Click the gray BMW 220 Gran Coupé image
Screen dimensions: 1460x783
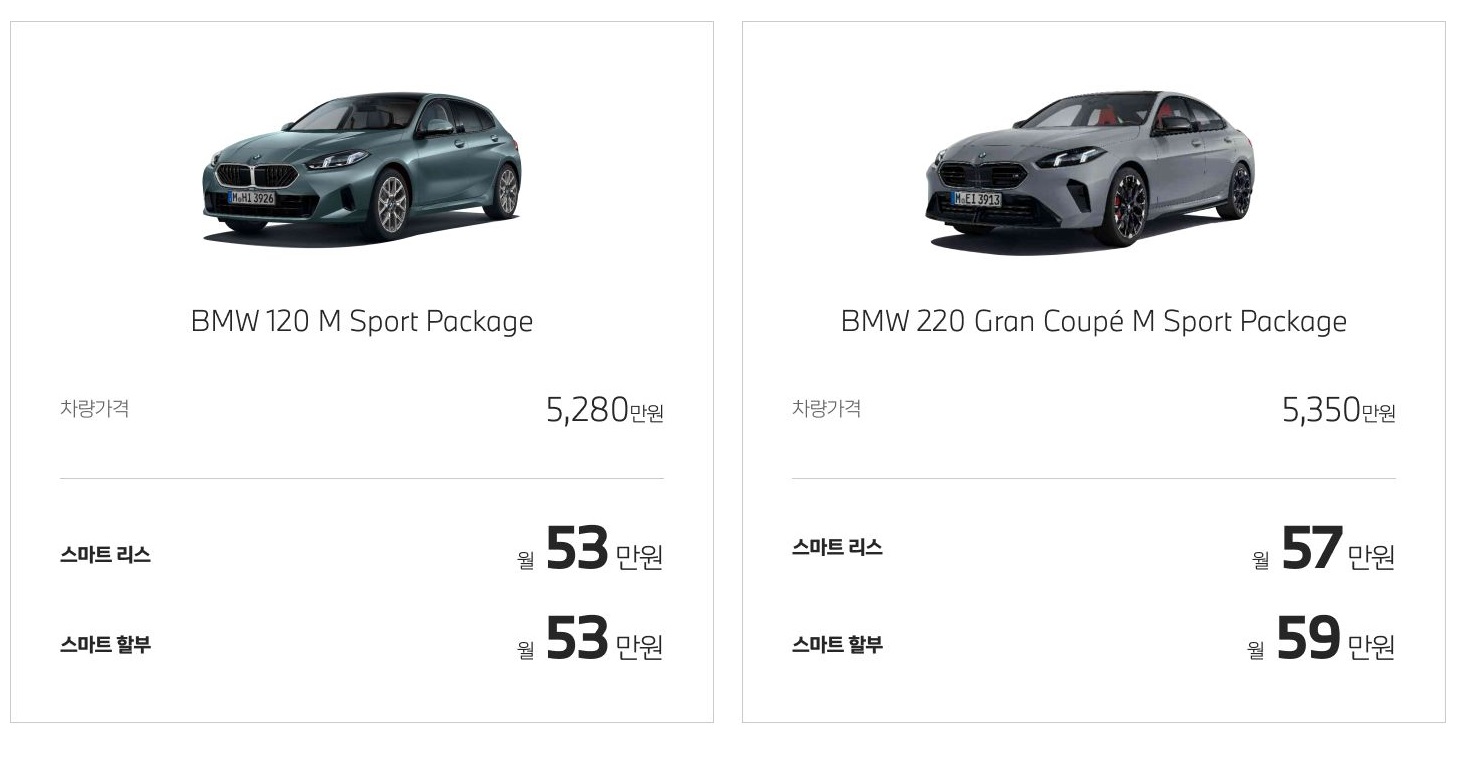(x=1089, y=168)
